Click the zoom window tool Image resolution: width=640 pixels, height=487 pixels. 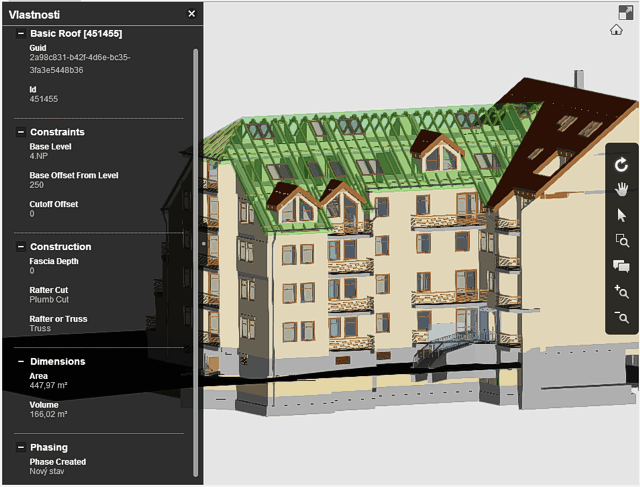coord(621,240)
